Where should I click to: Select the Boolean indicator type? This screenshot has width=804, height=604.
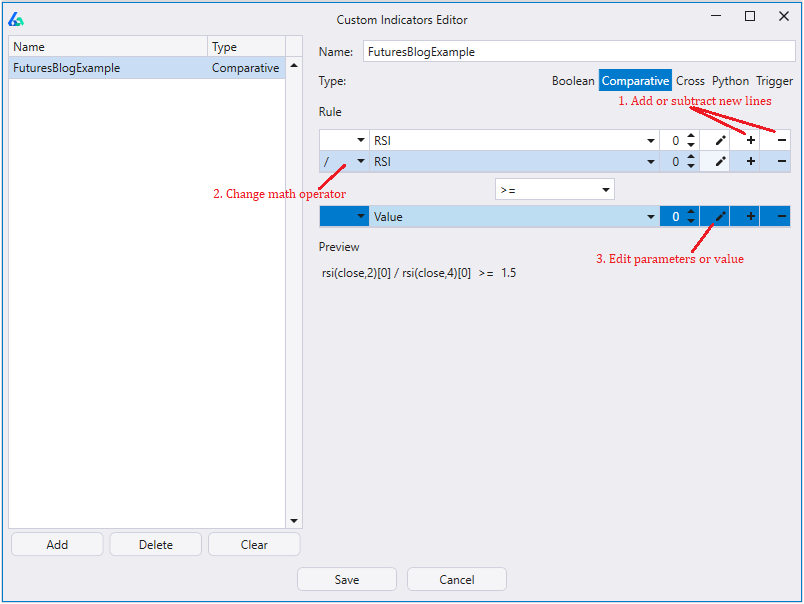click(573, 81)
